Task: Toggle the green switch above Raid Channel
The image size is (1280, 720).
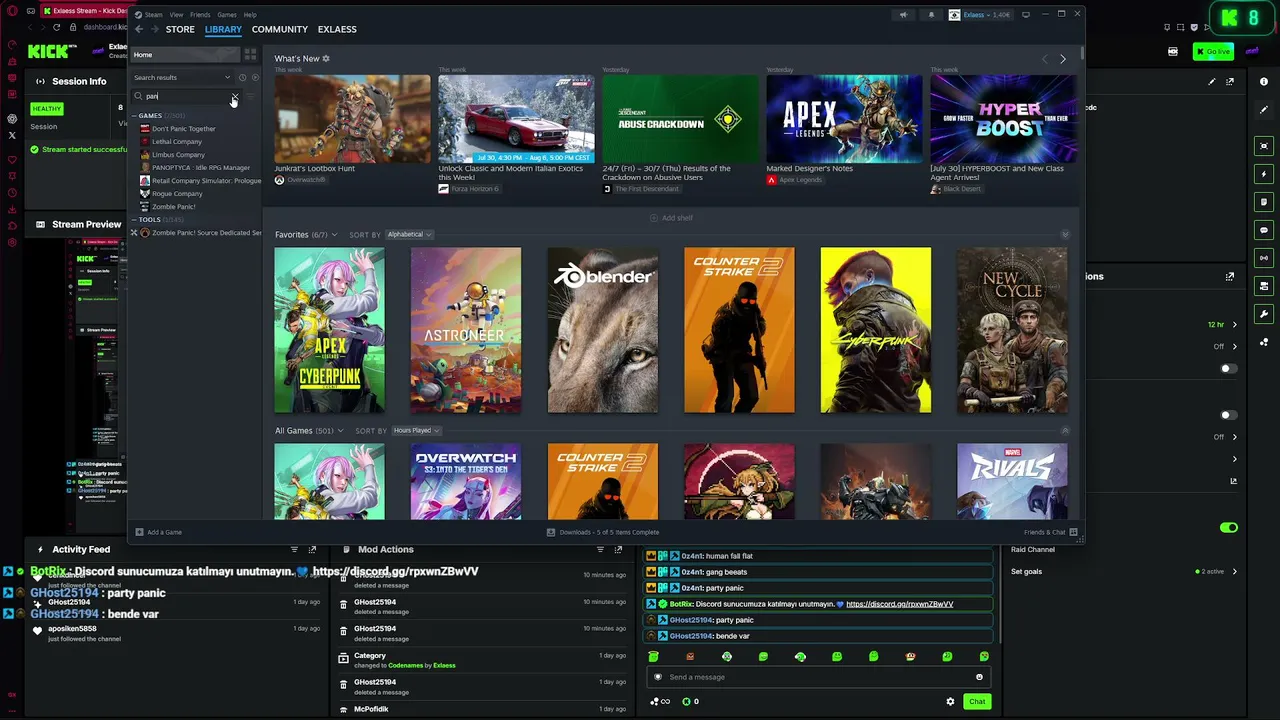Action: click(x=1229, y=527)
